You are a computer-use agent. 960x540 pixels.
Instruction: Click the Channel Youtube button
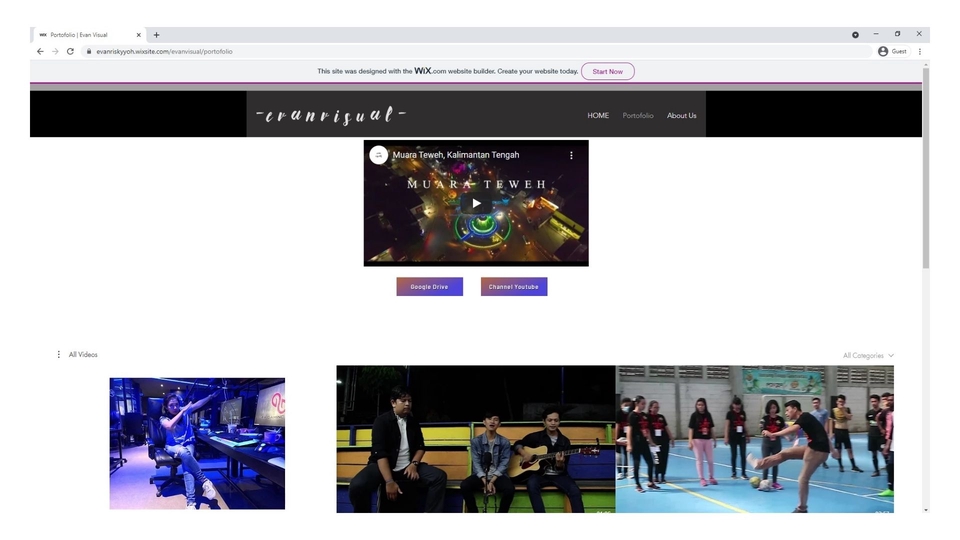coord(514,287)
